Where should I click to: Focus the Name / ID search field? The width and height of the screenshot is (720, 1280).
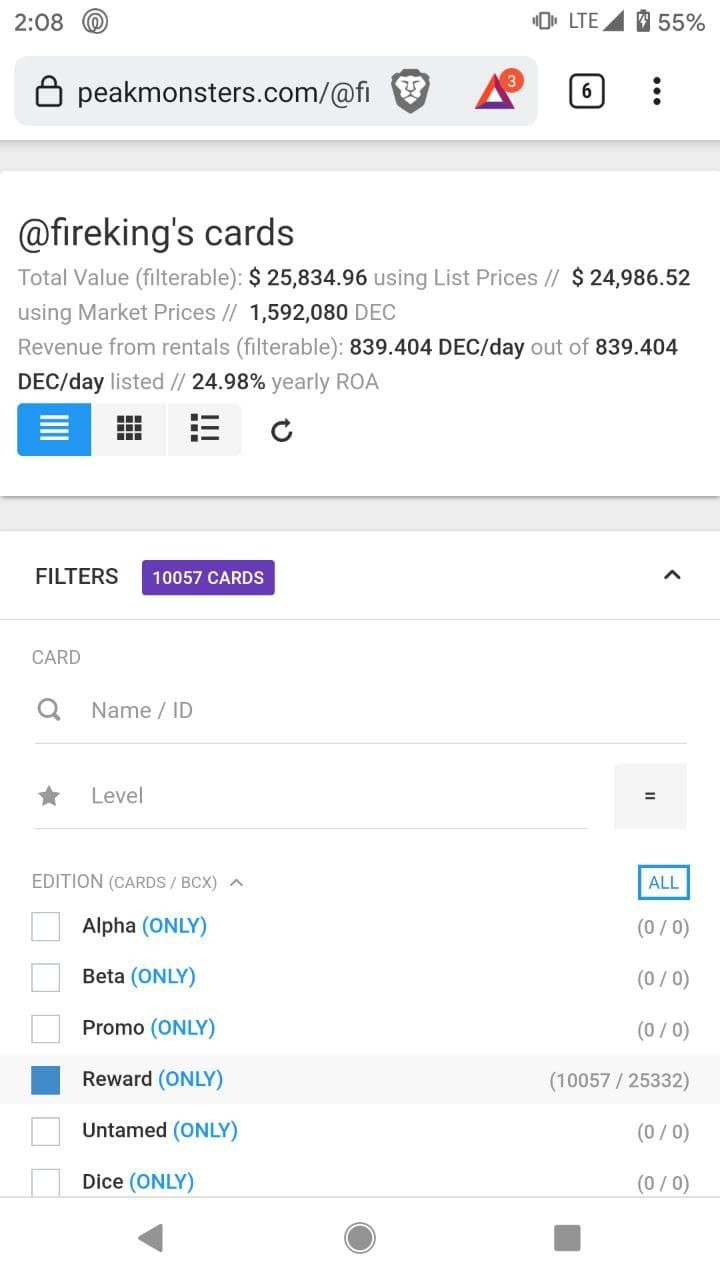[x=360, y=710]
